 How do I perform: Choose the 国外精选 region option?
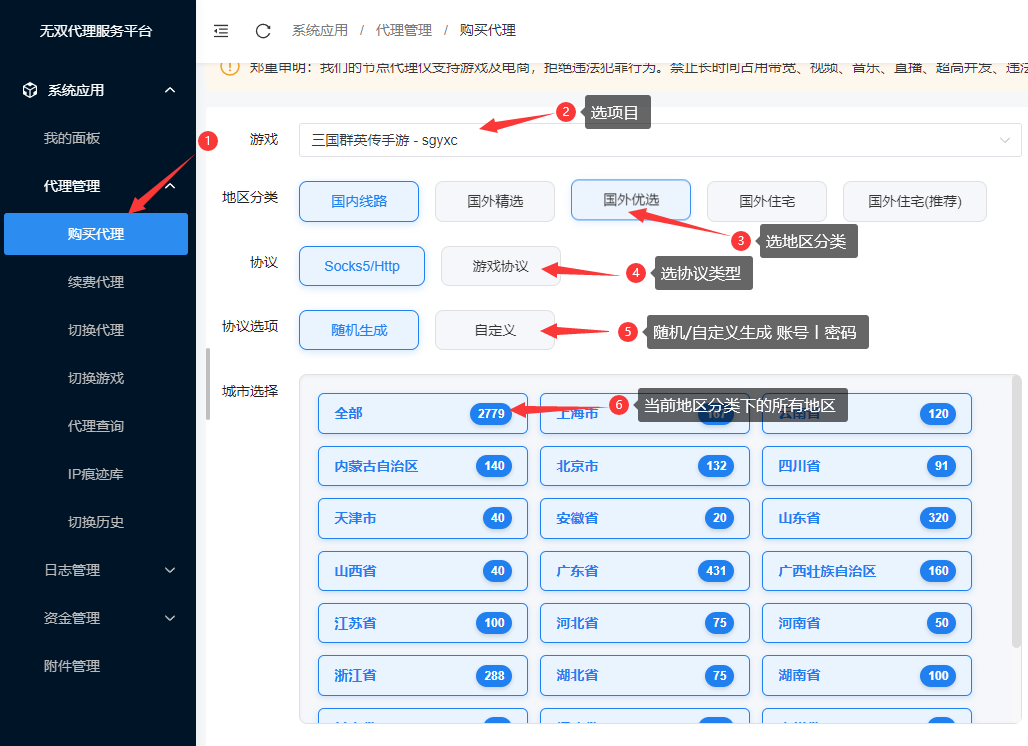click(495, 201)
